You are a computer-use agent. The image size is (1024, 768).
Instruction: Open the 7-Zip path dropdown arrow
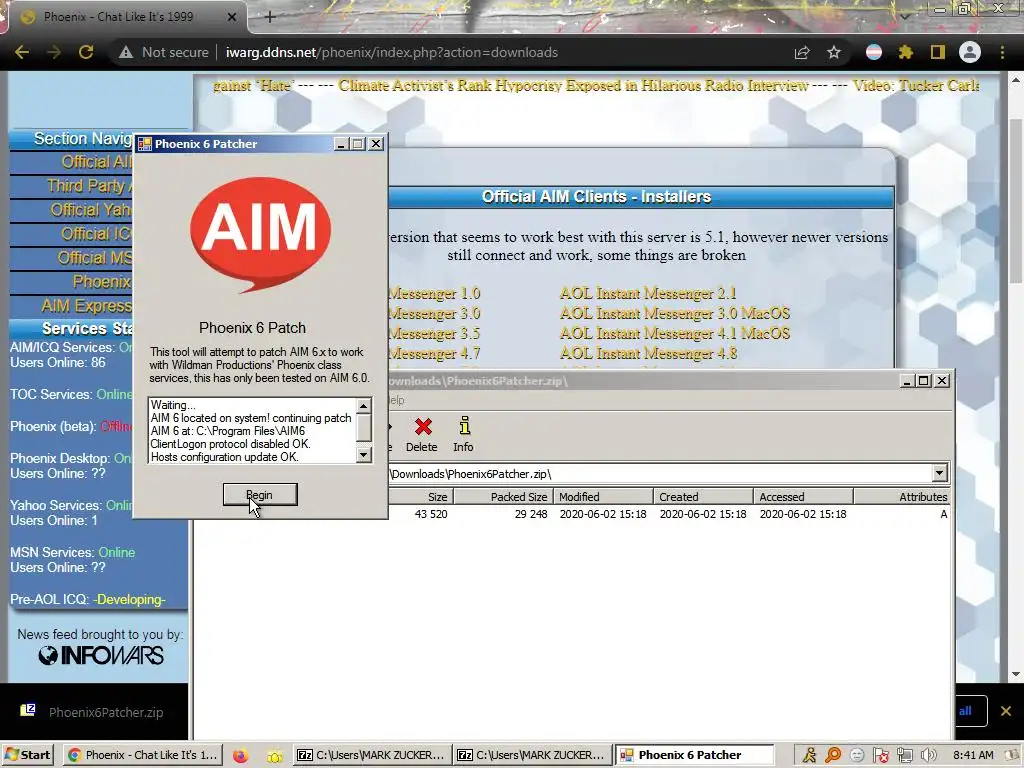pos(939,473)
